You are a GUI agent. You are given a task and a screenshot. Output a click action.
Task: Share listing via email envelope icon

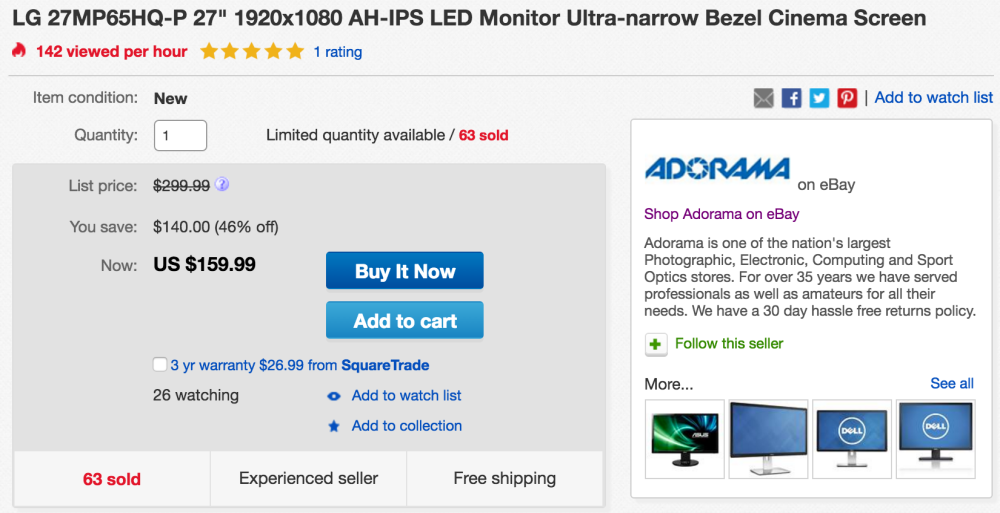tap(764, 98)
